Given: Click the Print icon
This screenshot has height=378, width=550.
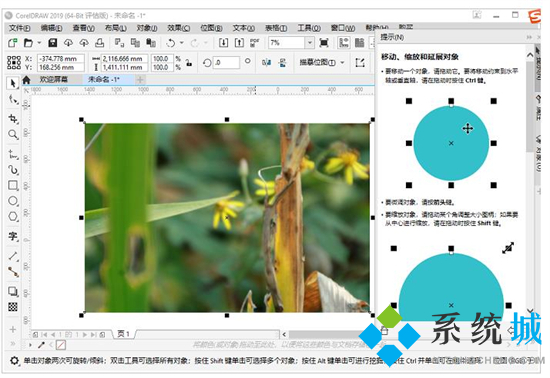Looking at the screenshot, I should click(100, 43).
